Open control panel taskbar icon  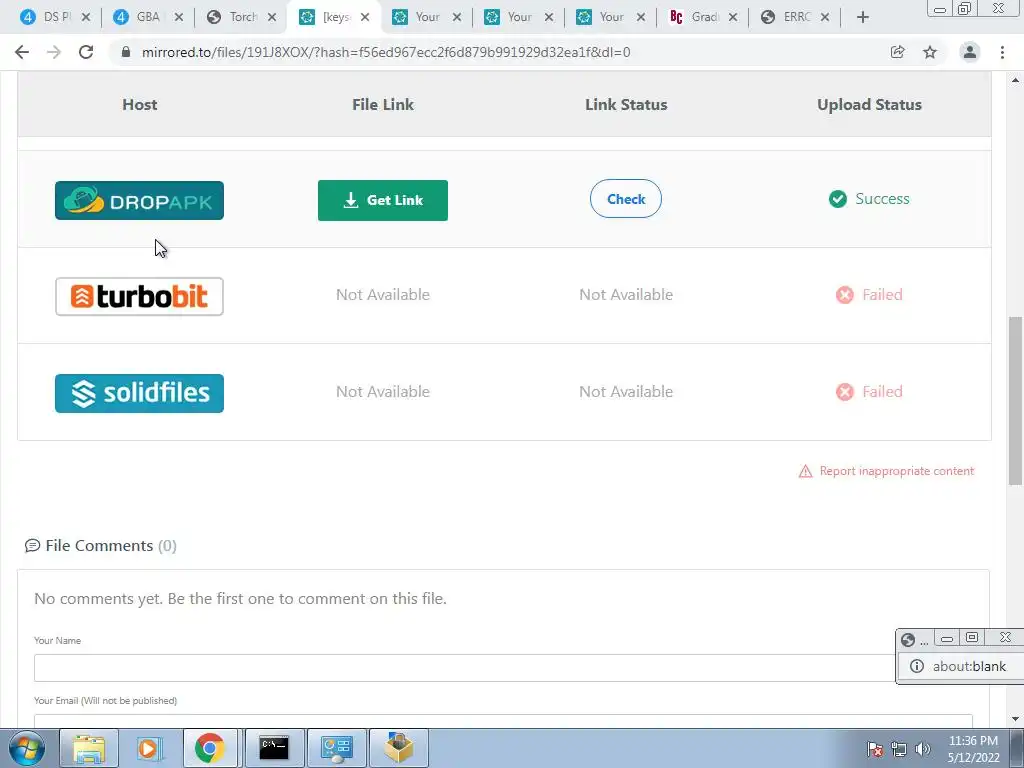click(336, 748)
